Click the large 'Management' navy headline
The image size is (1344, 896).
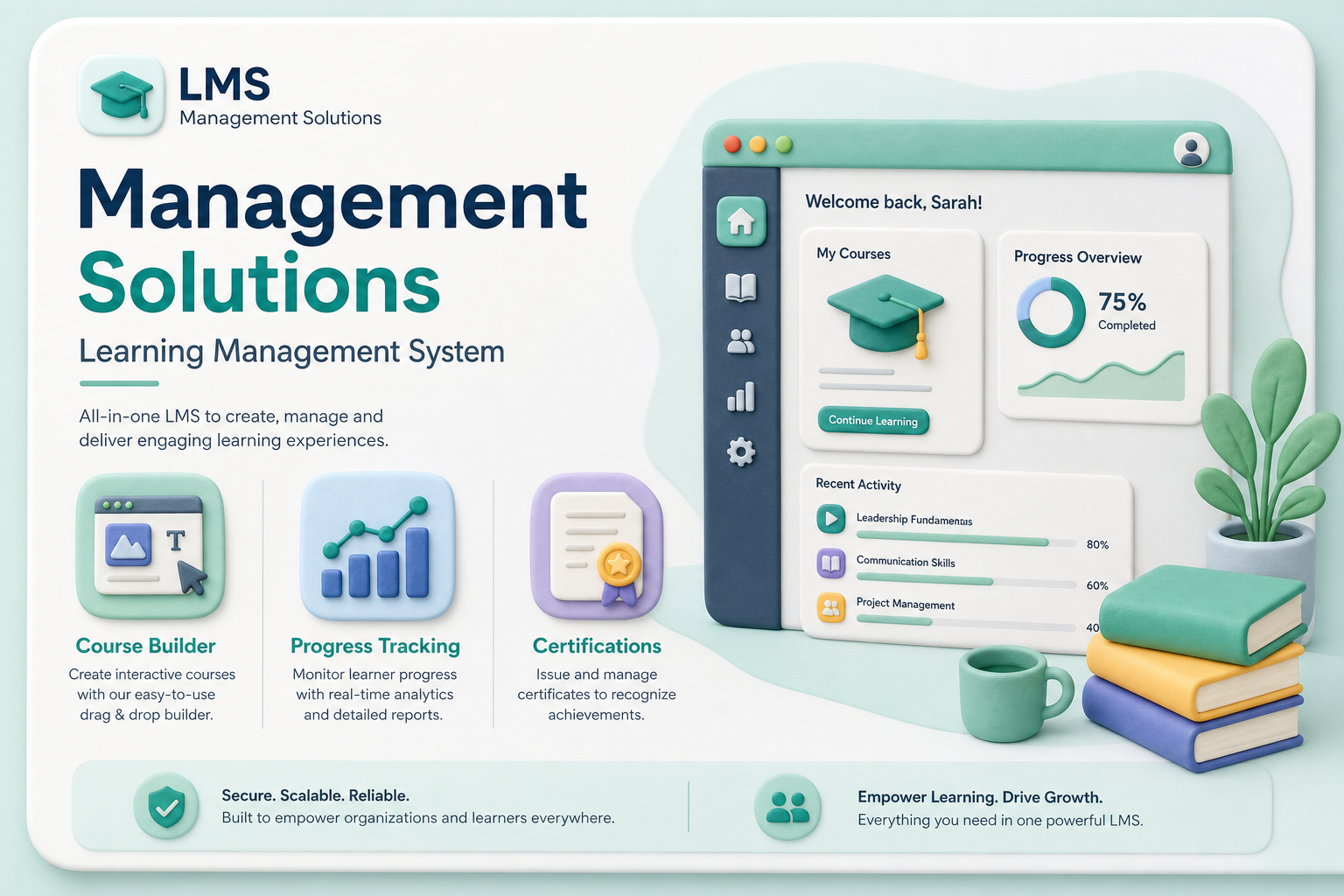click(x=333, y=203)
